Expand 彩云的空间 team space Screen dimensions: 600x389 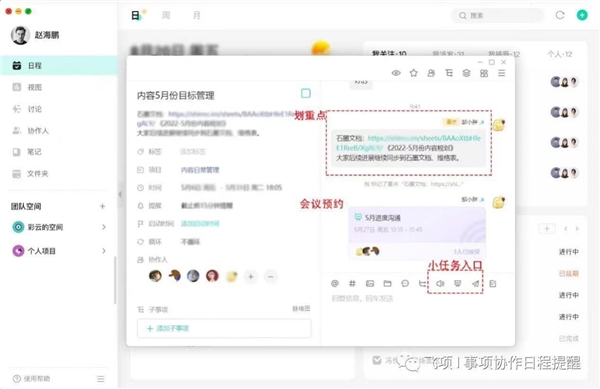(104, 227)
